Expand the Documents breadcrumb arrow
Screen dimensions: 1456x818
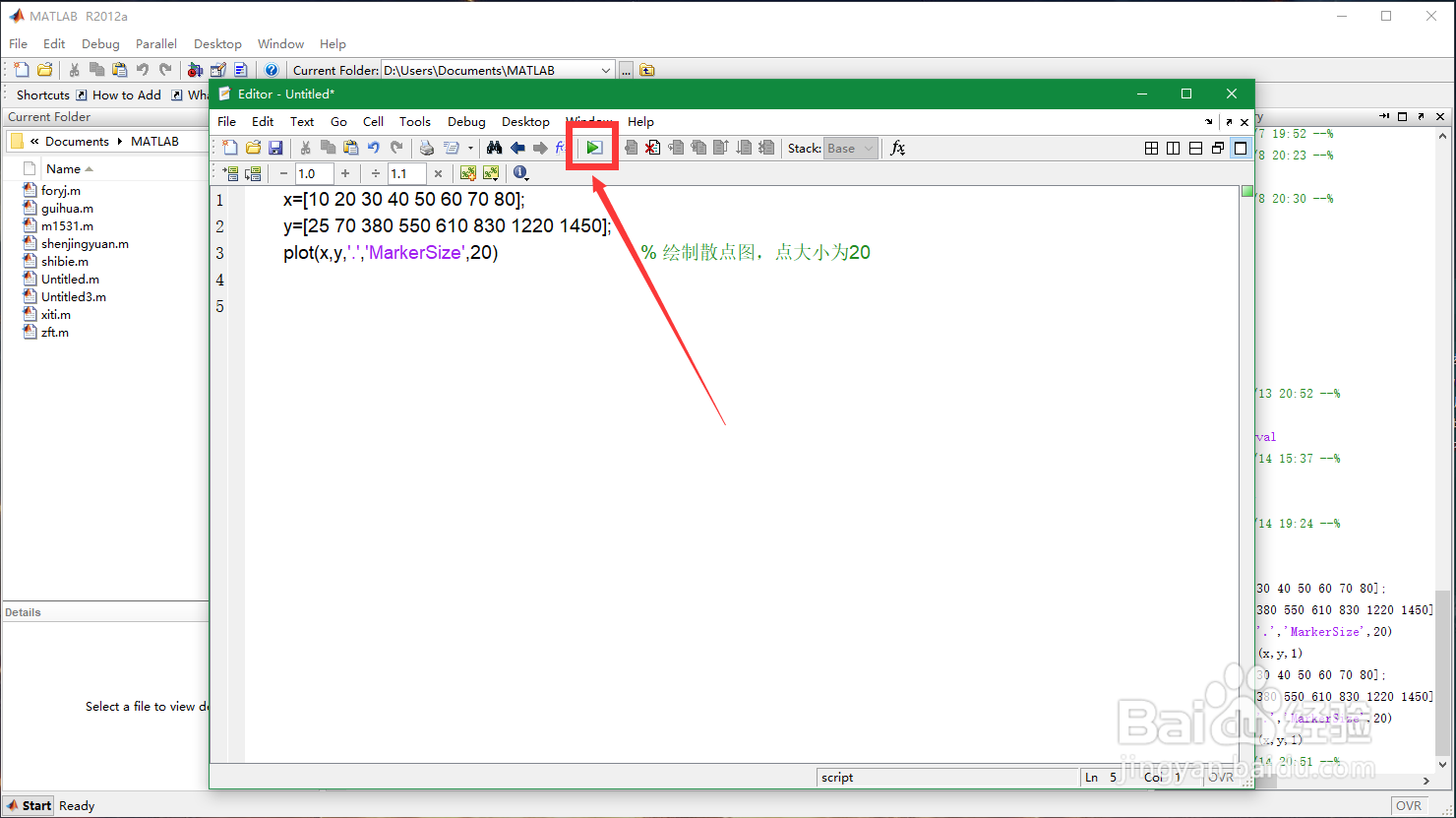click(120, 141)
